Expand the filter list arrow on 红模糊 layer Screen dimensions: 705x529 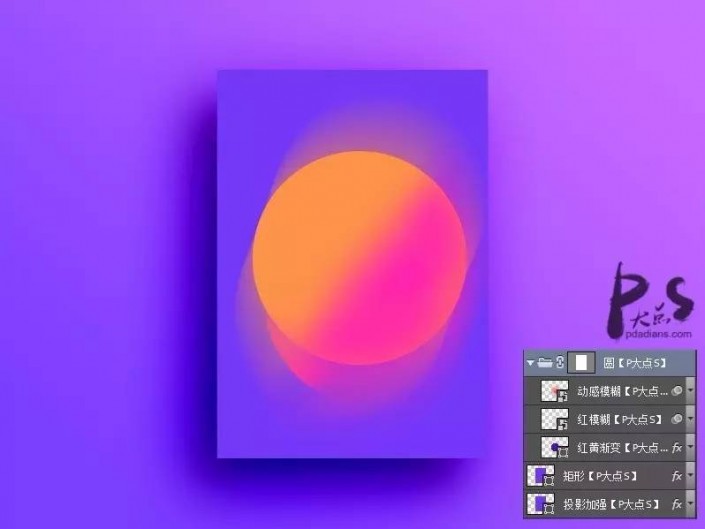click(691, 419)
